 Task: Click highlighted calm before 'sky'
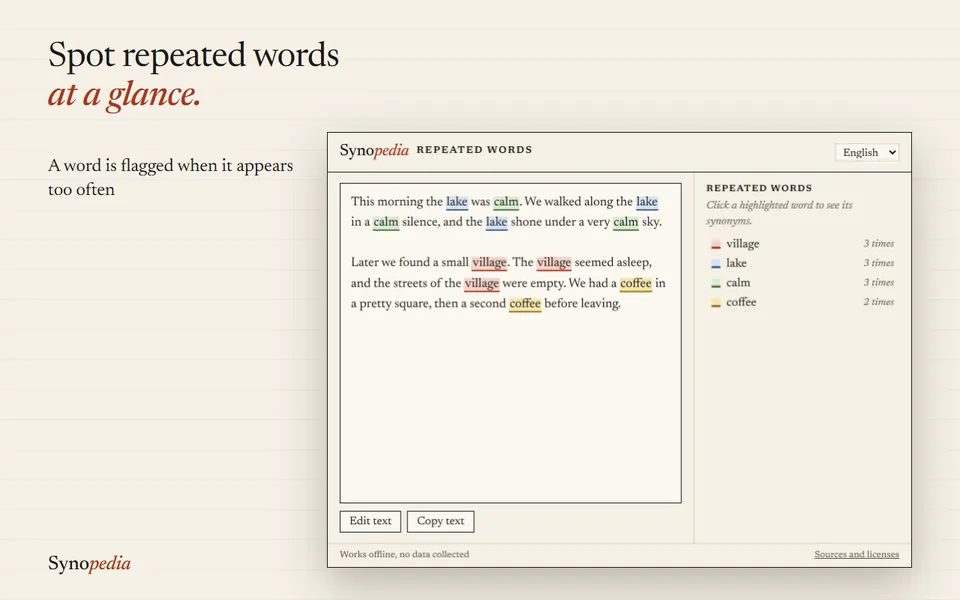(626, 222)
